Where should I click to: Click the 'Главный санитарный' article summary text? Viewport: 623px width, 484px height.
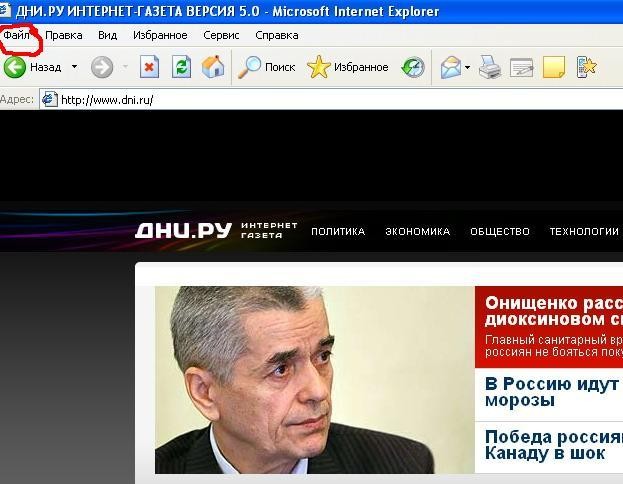click(554, 346)
